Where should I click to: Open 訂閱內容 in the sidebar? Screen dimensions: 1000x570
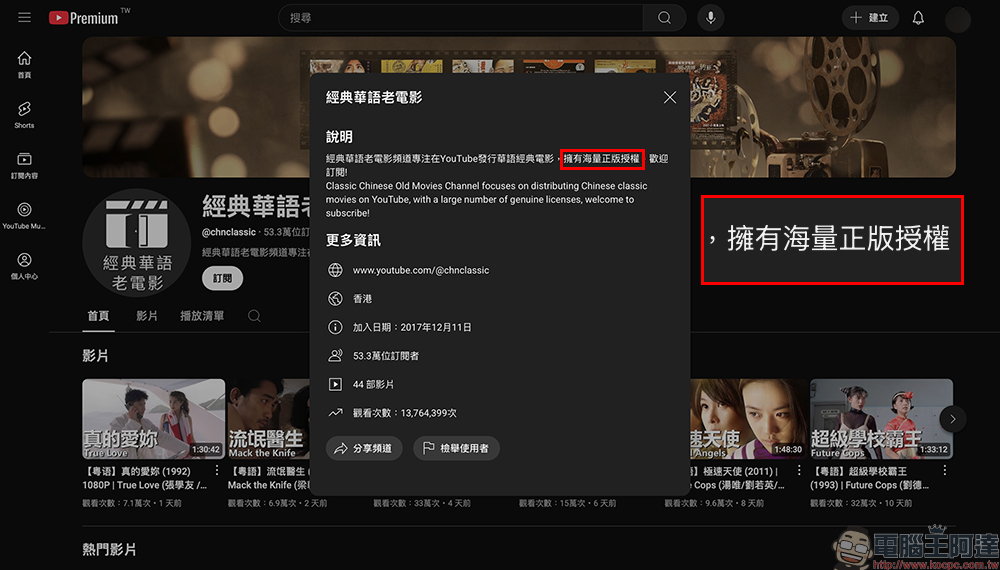[x=24, y=166]
